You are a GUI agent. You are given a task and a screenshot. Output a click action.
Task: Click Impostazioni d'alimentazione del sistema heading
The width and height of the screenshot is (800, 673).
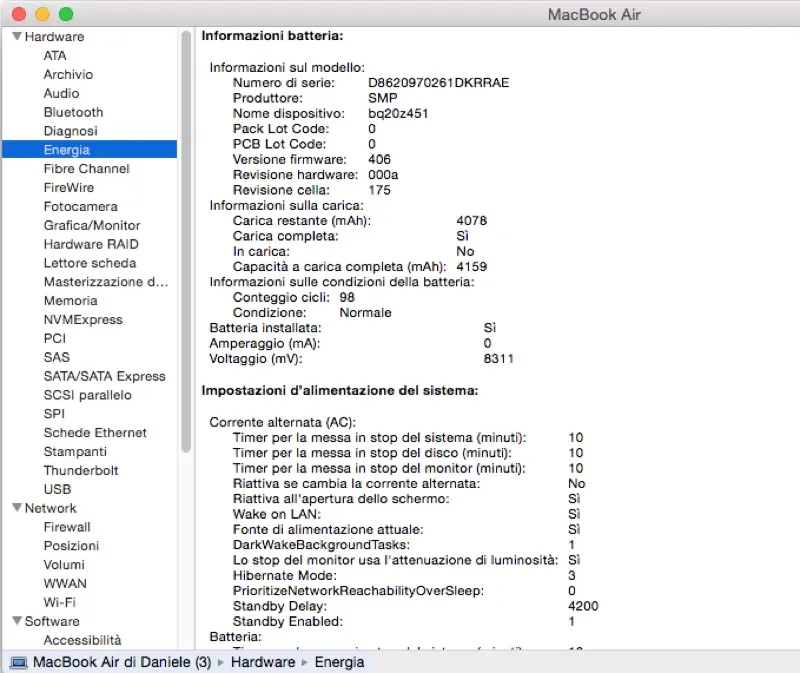[x=340, y=391]
